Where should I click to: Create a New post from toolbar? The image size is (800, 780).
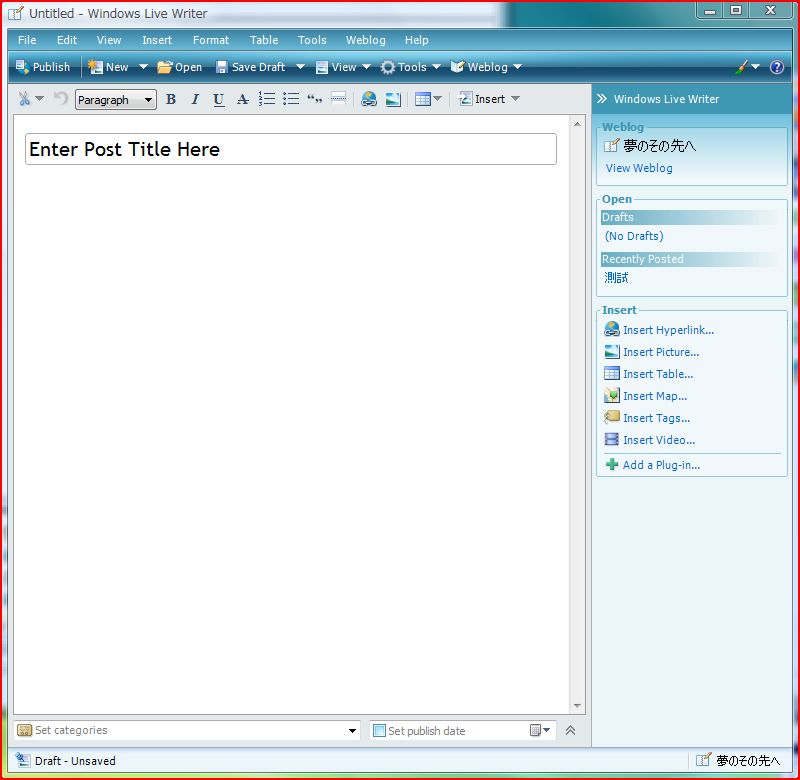point(108,67)
